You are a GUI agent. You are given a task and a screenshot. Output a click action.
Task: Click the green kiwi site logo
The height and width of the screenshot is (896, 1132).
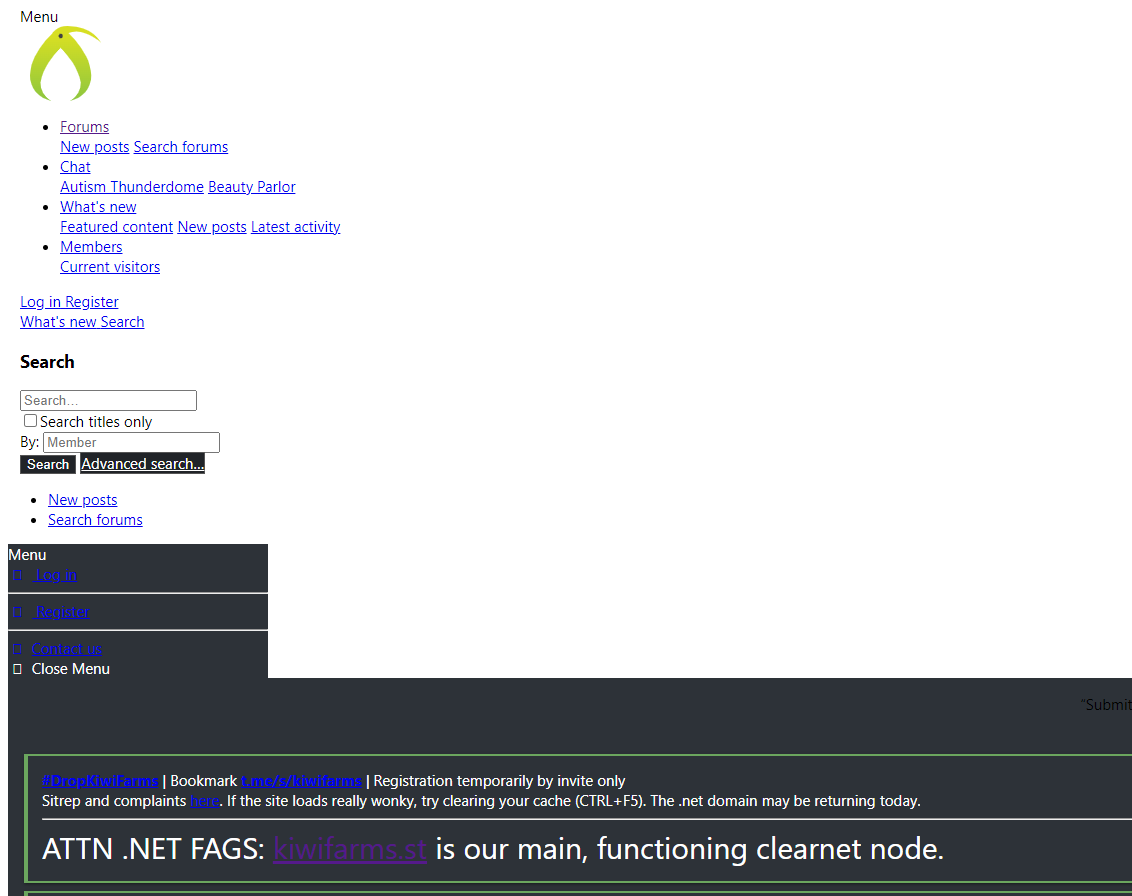65,64
